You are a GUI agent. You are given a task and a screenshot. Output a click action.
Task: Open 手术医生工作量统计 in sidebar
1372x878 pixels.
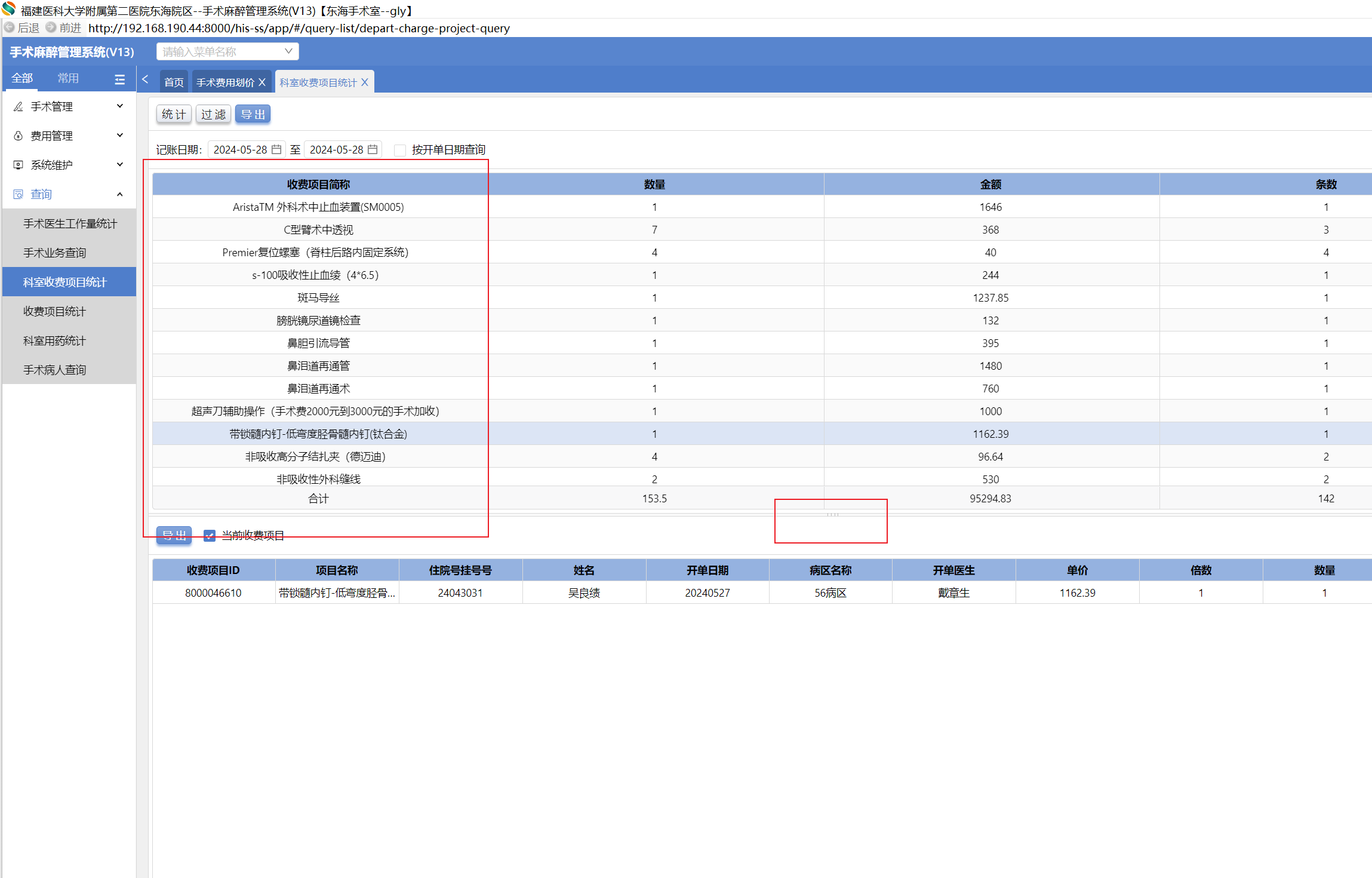70,223
